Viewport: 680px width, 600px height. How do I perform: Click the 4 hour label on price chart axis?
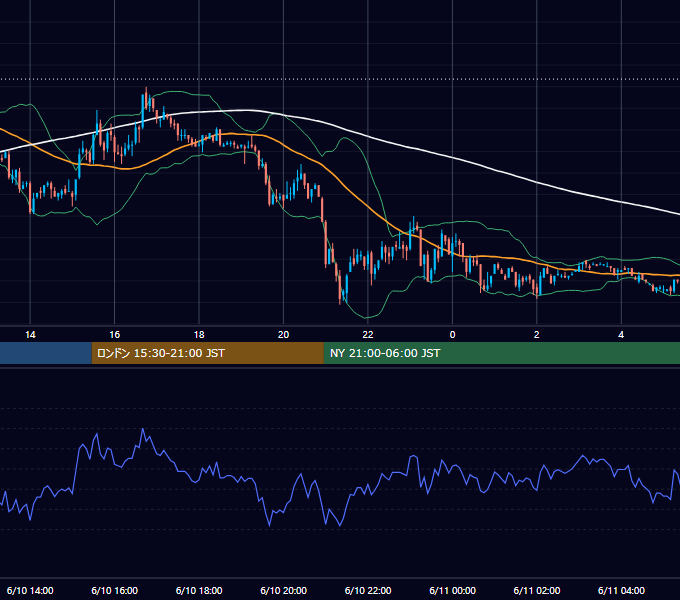621,335
